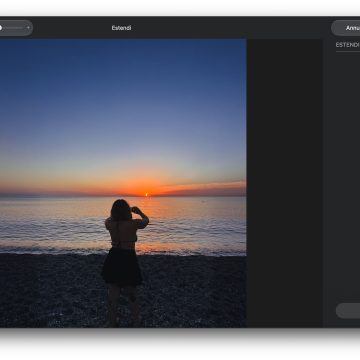Click the ESTENDI panel heading

[x=347, y=45]
